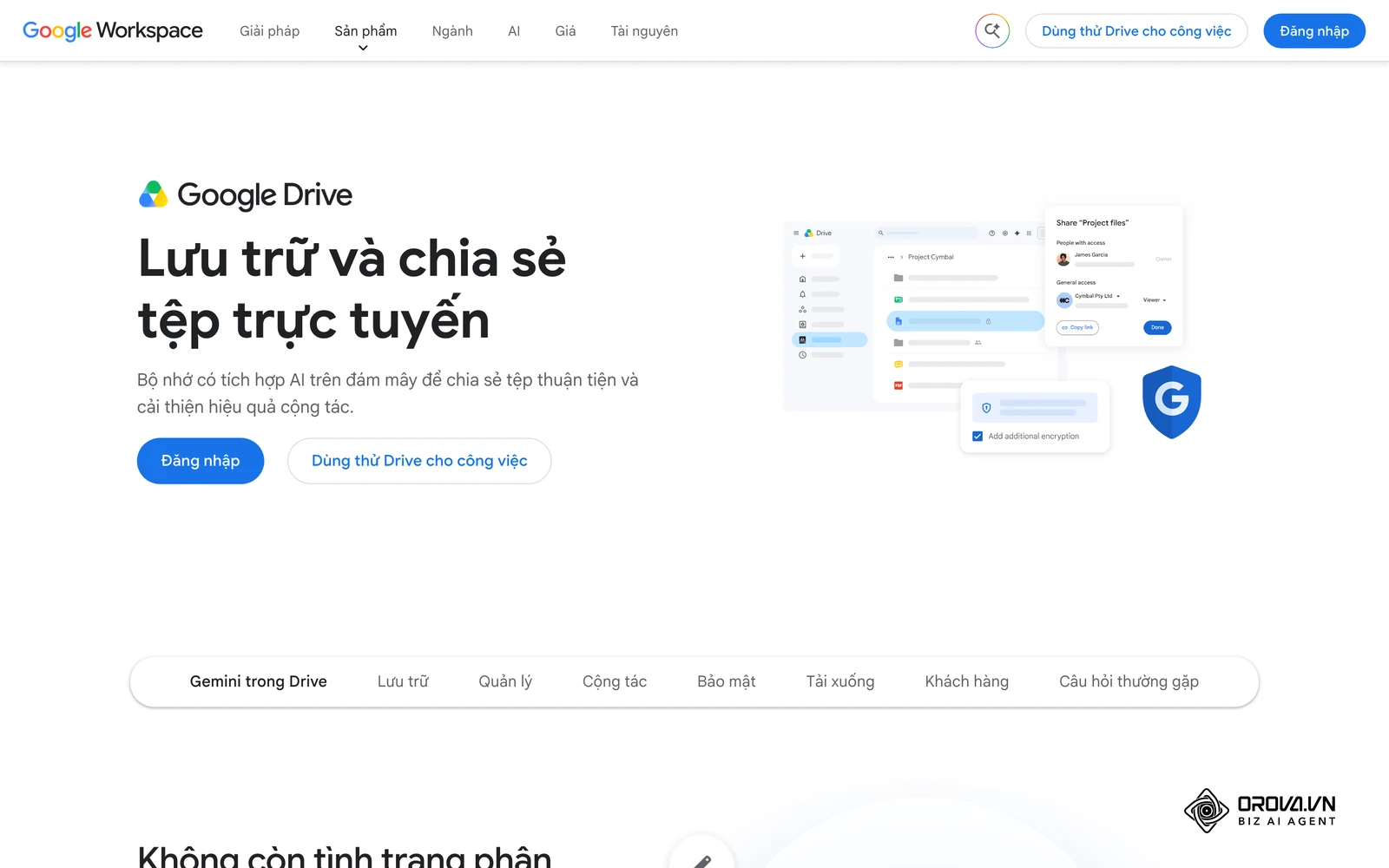Select the Gemini trong Drive tab

259,681
